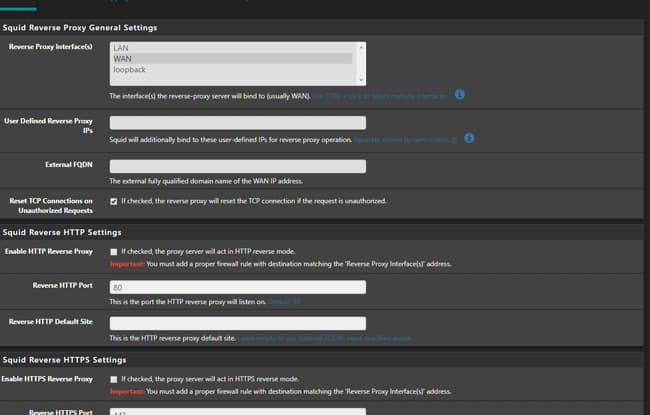Screen dimensions: 650x415
Task: Select WAN in Reverse Proxy Interface list
Action: 233,58
